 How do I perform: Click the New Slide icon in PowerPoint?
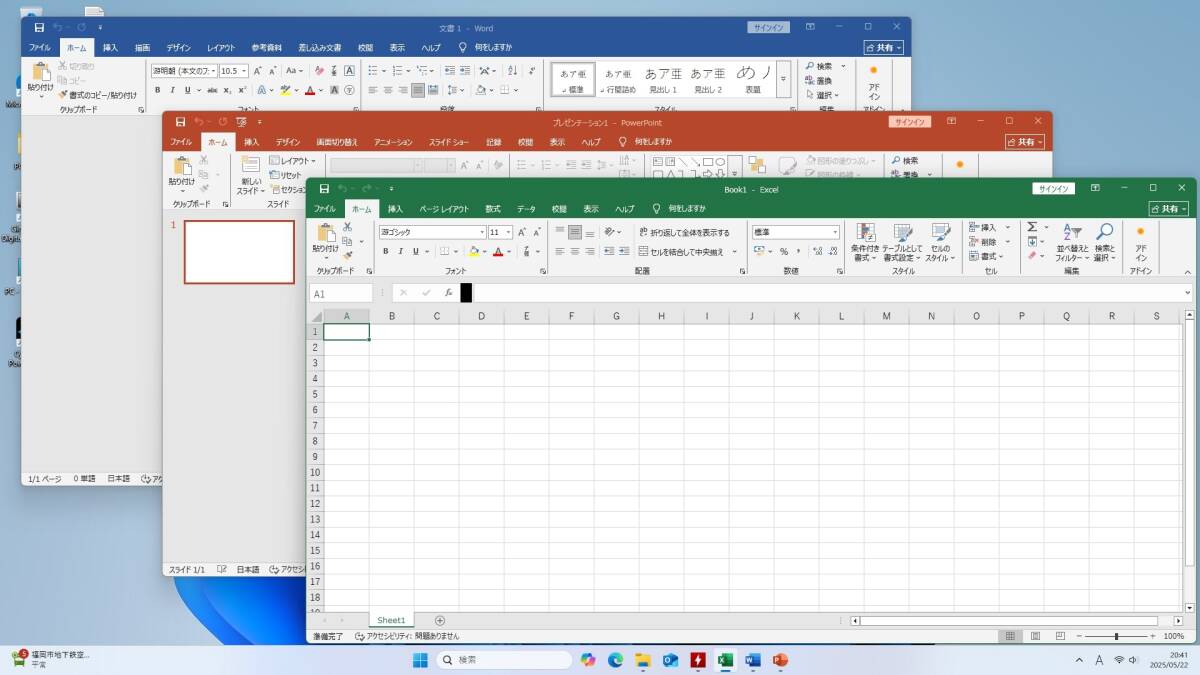[x=250, y=166]
